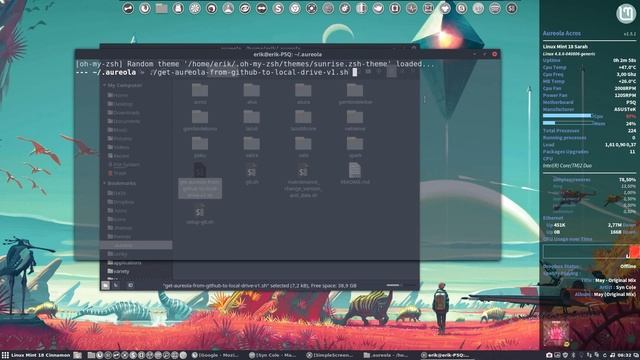Viewport: 640px width, 360px height.
Task: Click the third icon in file manager bottom bar
Action: tap(131, 285)
